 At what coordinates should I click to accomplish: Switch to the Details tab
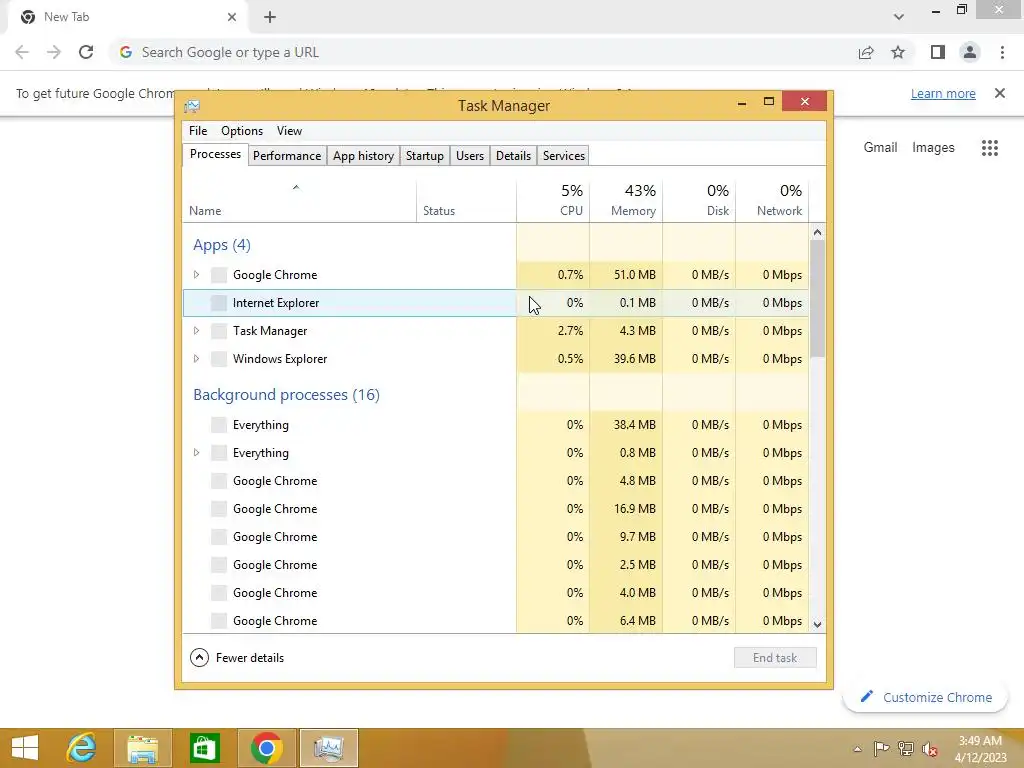point(513,155)
